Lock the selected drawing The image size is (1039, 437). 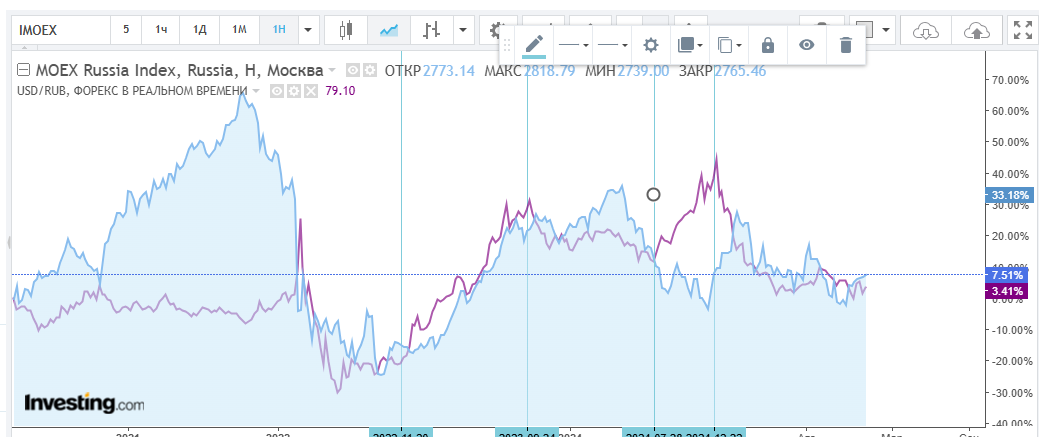tap(767, 45)
